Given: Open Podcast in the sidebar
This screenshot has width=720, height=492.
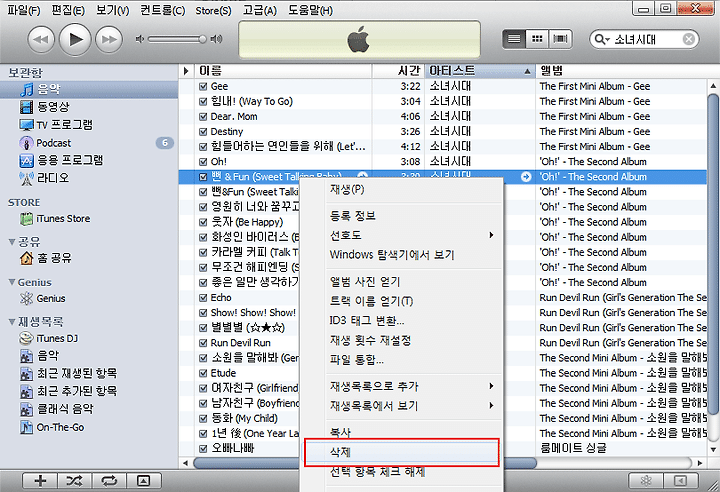Looking at the screenshot, I should (53, 143).
